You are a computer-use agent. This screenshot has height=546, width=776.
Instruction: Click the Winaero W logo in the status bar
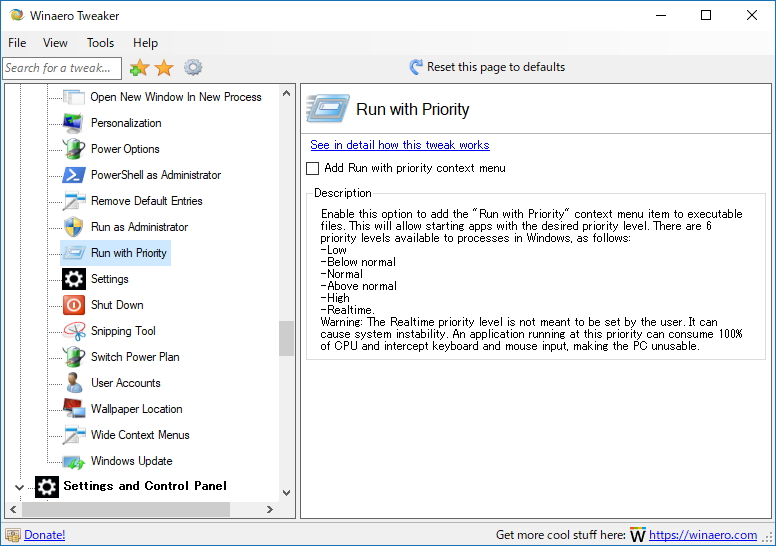click(x=637, y=535)
